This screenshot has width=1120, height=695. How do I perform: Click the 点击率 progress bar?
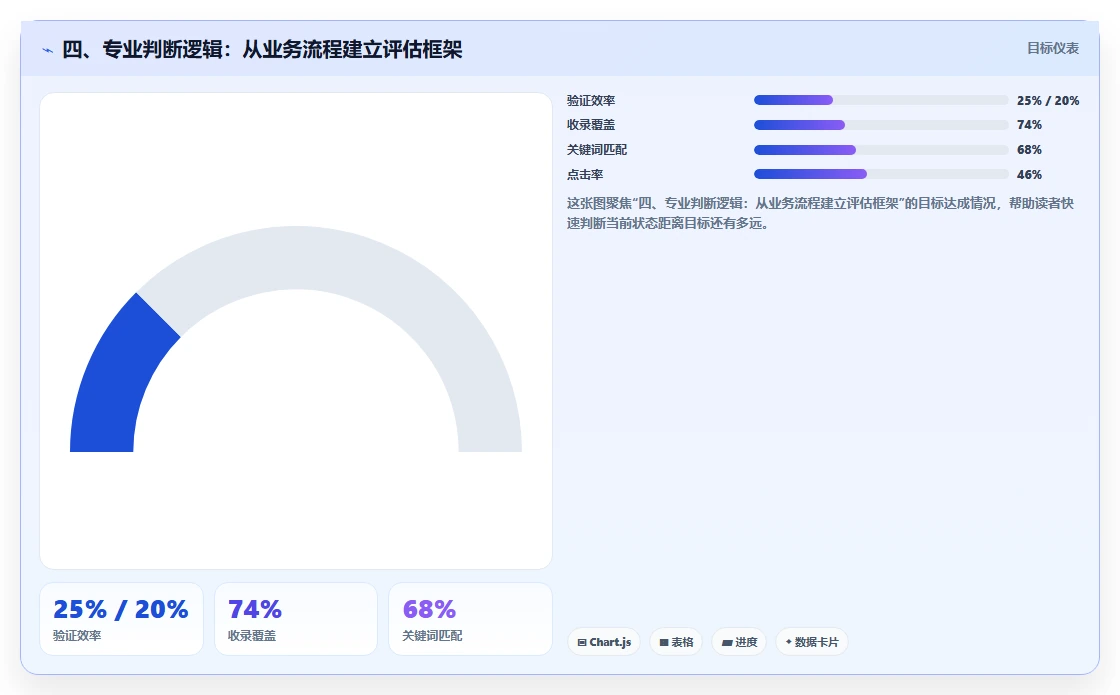click(881, 174)
